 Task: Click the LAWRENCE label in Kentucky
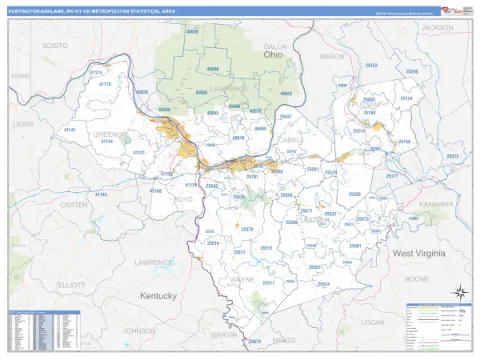click(153, 263)
